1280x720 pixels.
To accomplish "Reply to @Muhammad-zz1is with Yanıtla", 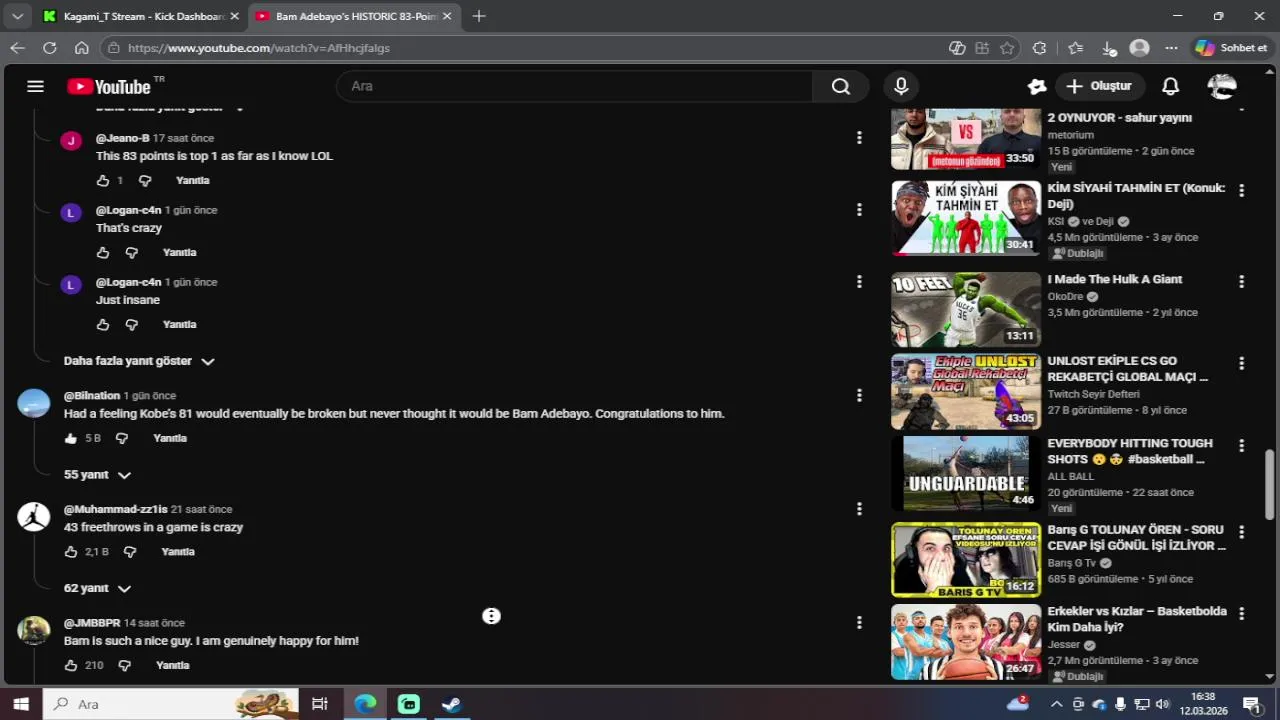I will (x=178, y=552).
